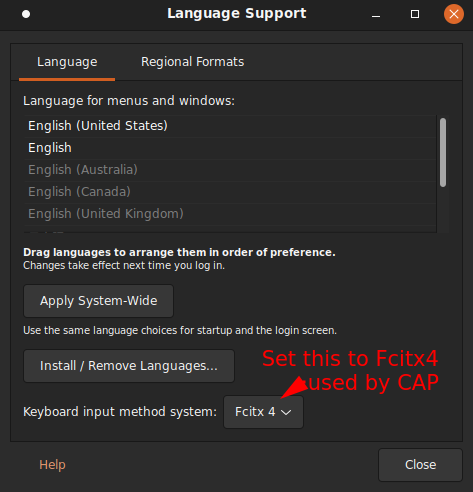Open the Regional Formats tab
473x492 pixels.
[x=192, y=62]
